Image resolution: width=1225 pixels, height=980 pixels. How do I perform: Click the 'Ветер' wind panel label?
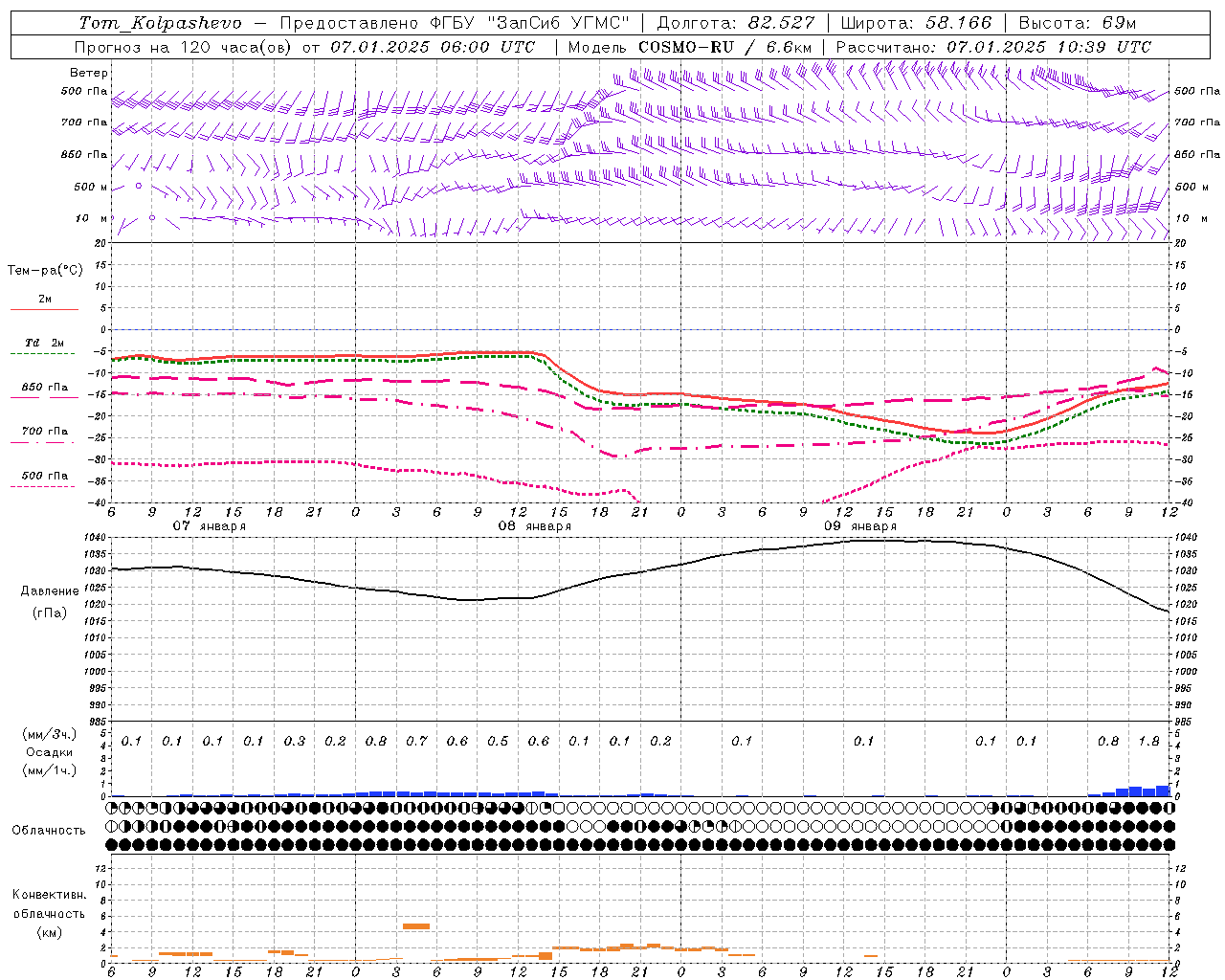pos(89,73)
